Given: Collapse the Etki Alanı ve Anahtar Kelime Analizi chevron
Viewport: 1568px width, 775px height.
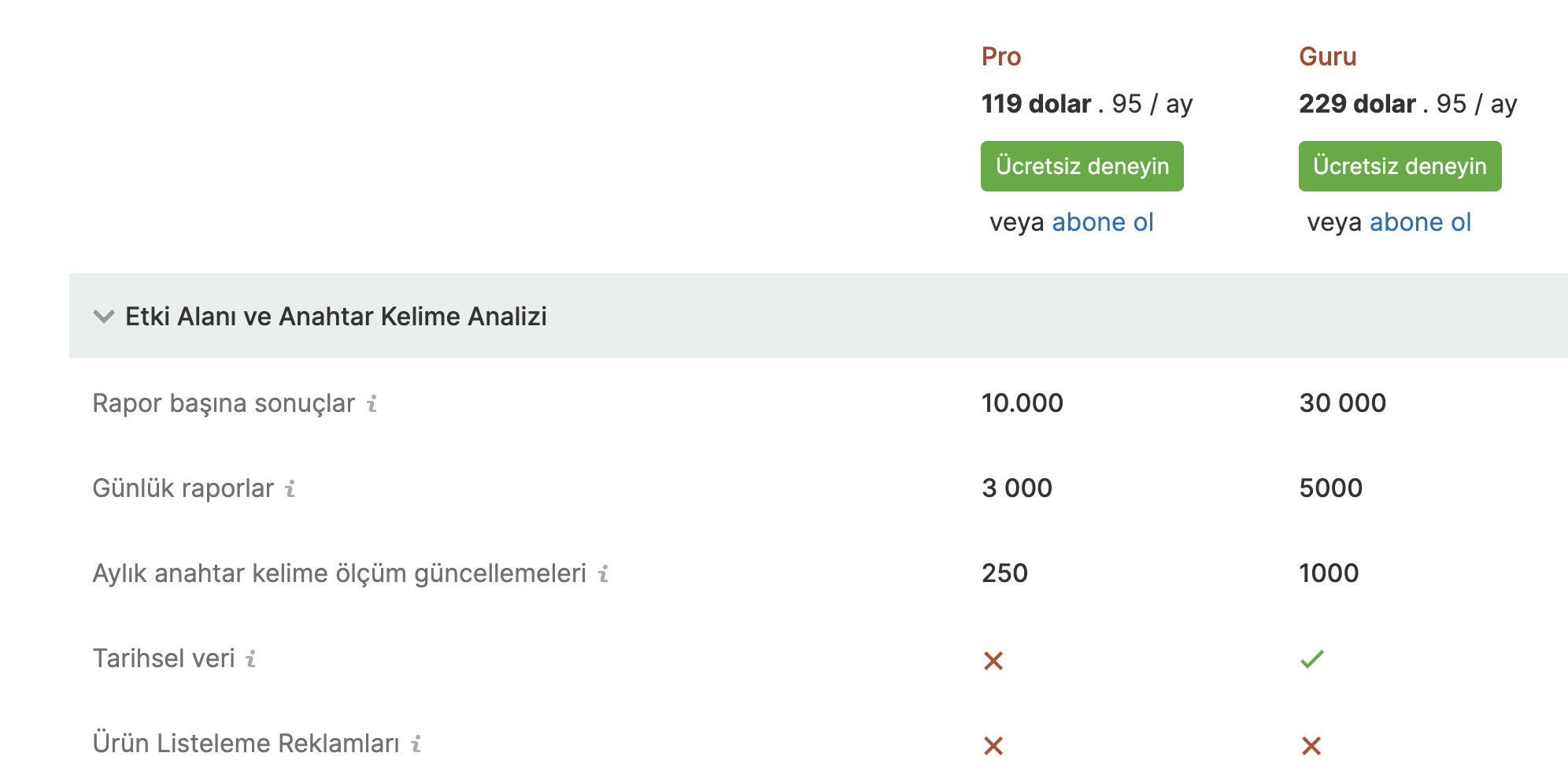Looking at the screenshot, I should point(104,317).
